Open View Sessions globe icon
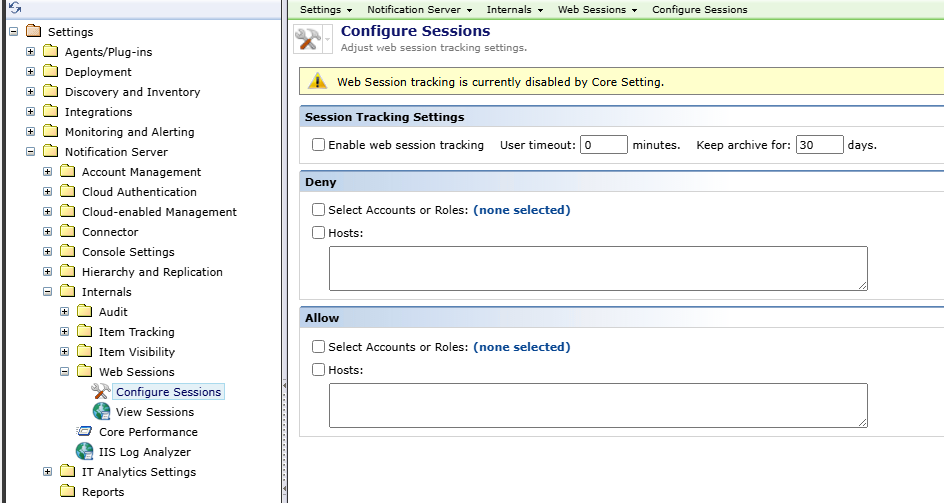Image resolution: width=944 pixels, height=503 pixels. (x=101, y=411)
